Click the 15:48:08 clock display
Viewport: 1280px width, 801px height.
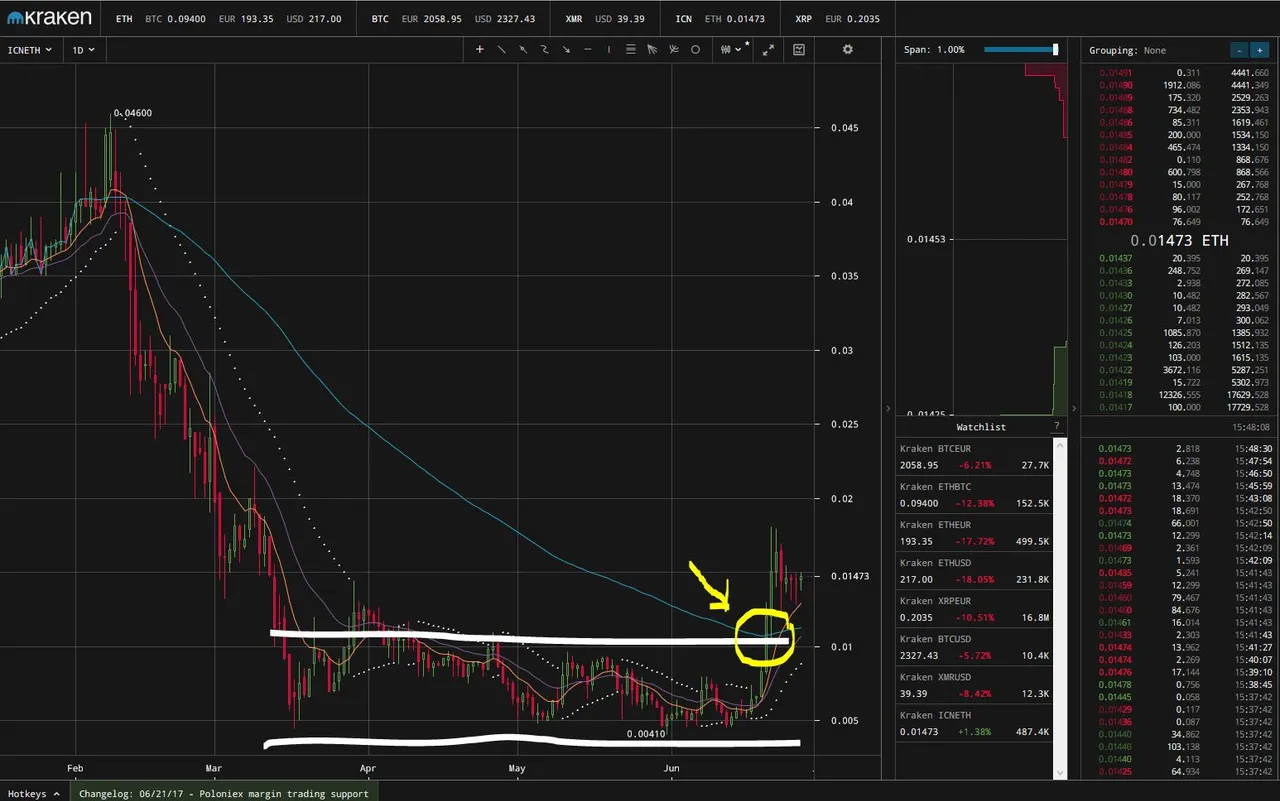pos(1250,427)
